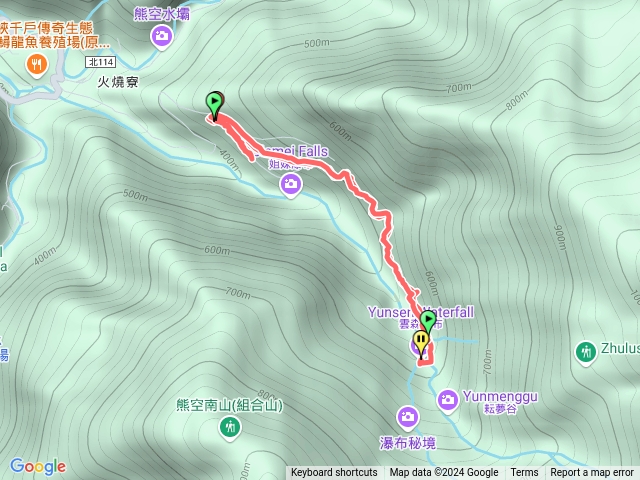
Task: Open the Terms link
Action: (x=524, y=472)
